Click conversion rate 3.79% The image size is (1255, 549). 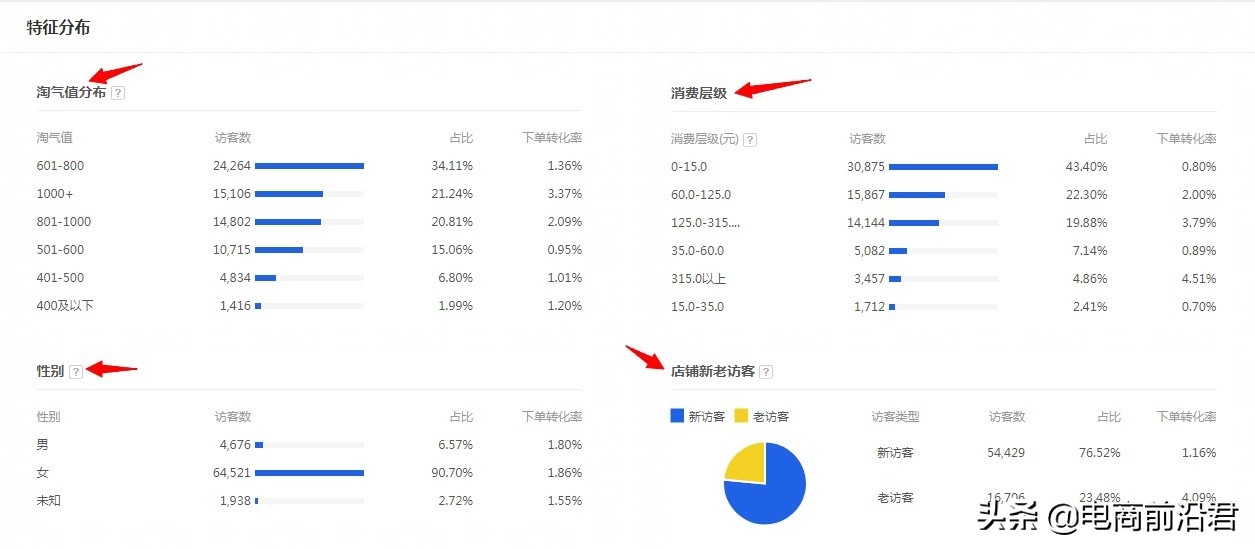pos(1199,223)
